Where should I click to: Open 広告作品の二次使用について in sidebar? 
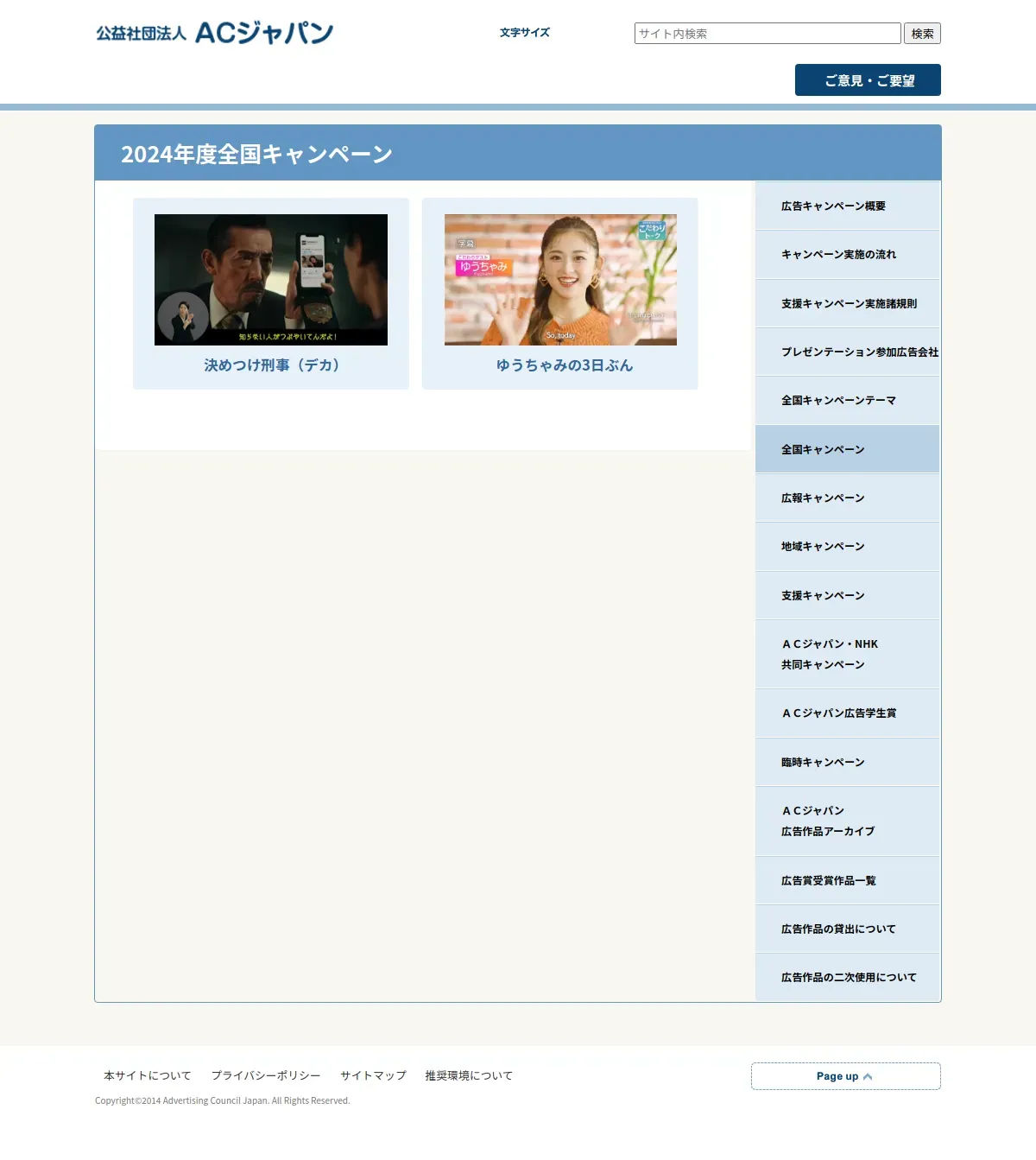coord(848,978)
